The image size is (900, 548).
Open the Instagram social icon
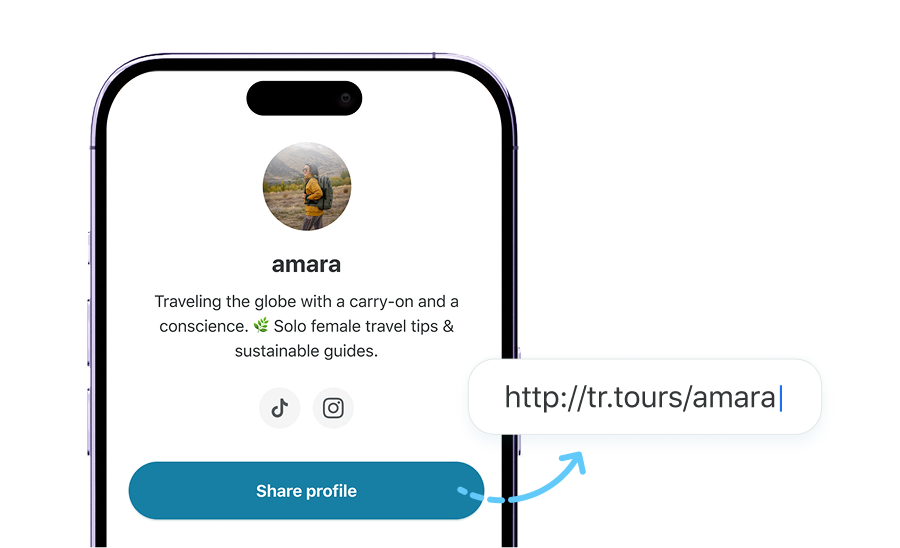(333, 408)
